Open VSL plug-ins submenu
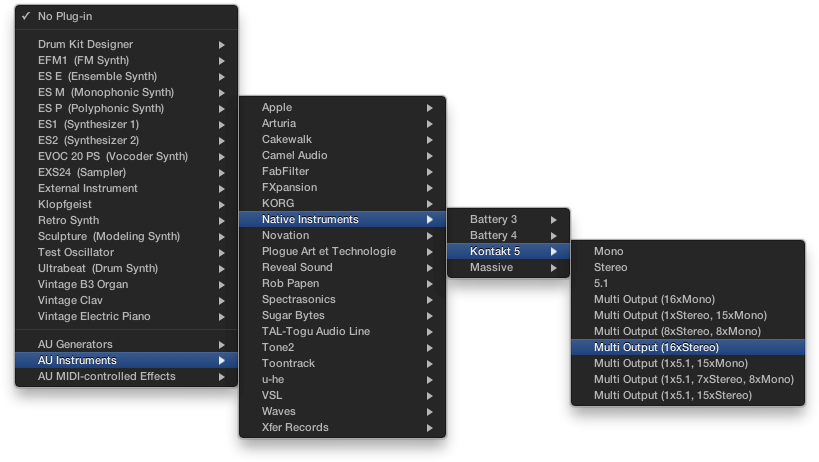819x462 pixels. [x=342, y=396]
